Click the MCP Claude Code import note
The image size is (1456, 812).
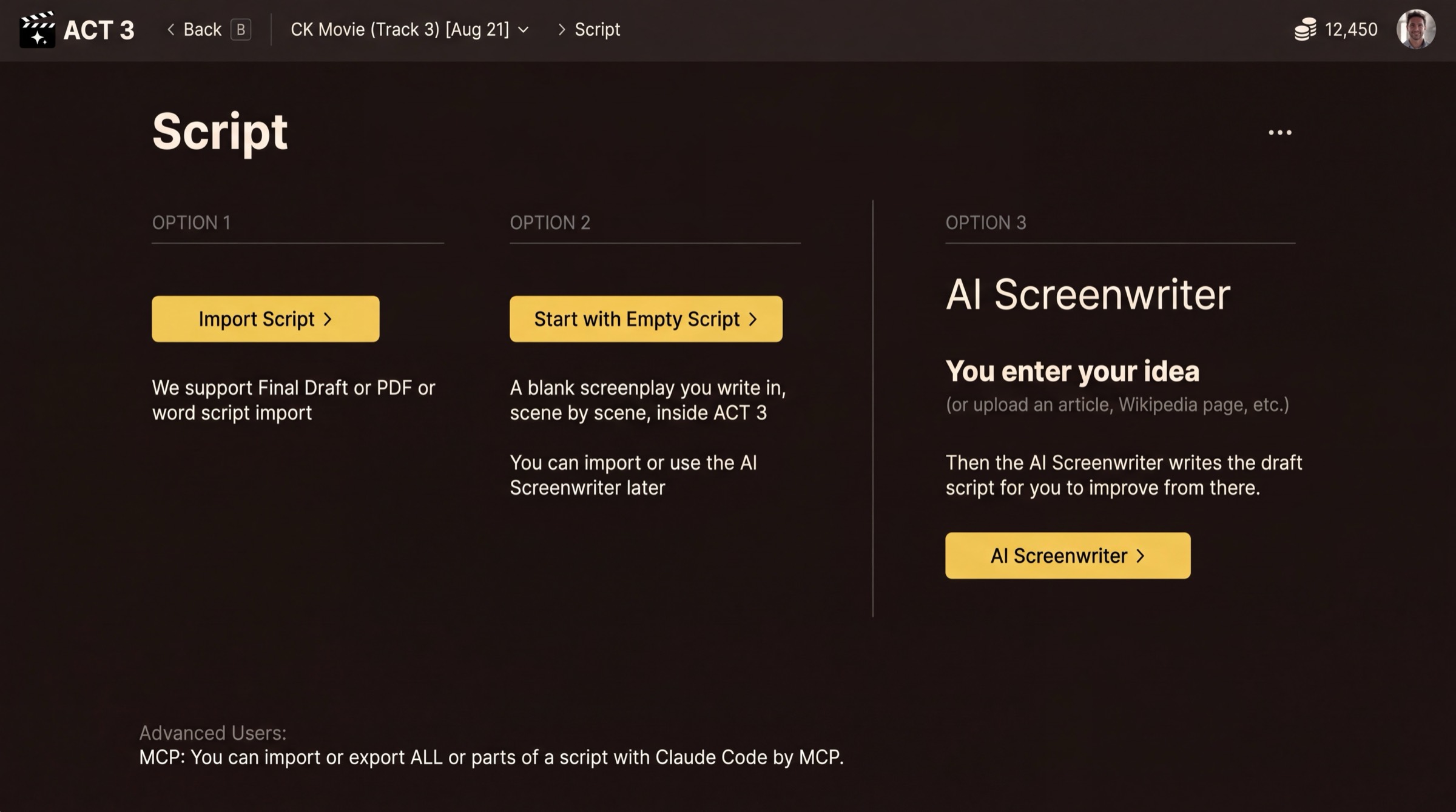[x=491, y=757]
